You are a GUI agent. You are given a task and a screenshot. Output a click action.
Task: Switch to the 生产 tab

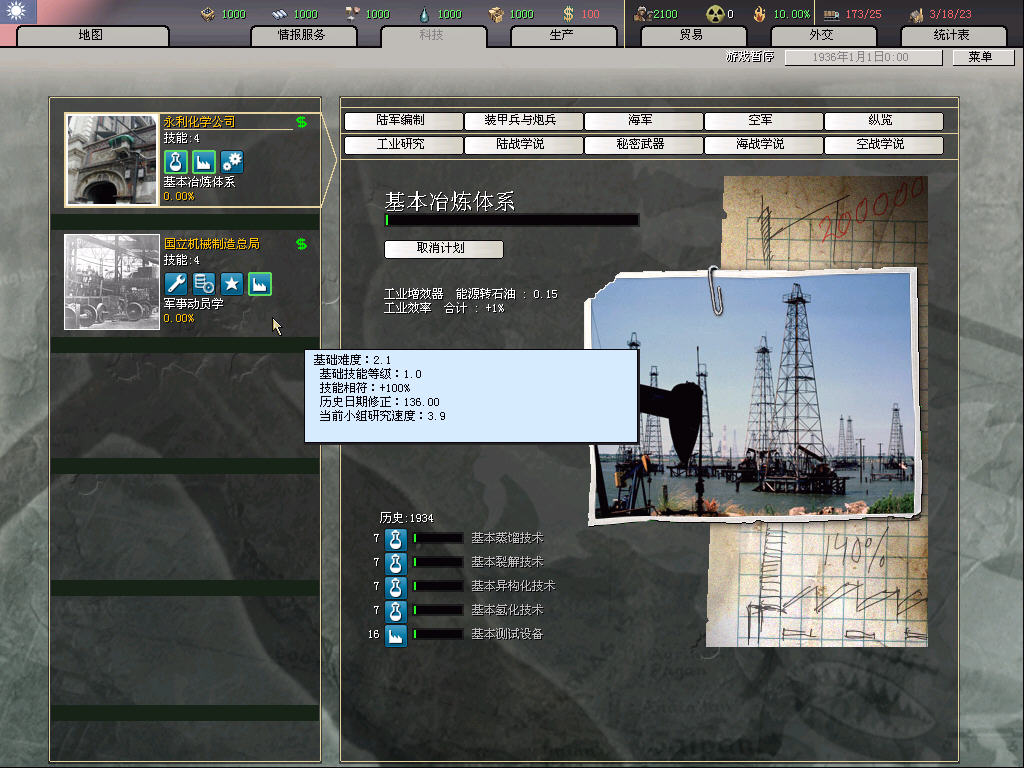pos(561,35)
